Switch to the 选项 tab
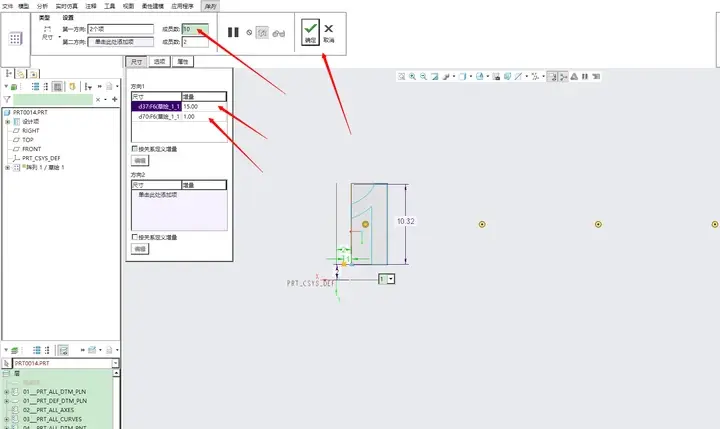 coord(159,62)
